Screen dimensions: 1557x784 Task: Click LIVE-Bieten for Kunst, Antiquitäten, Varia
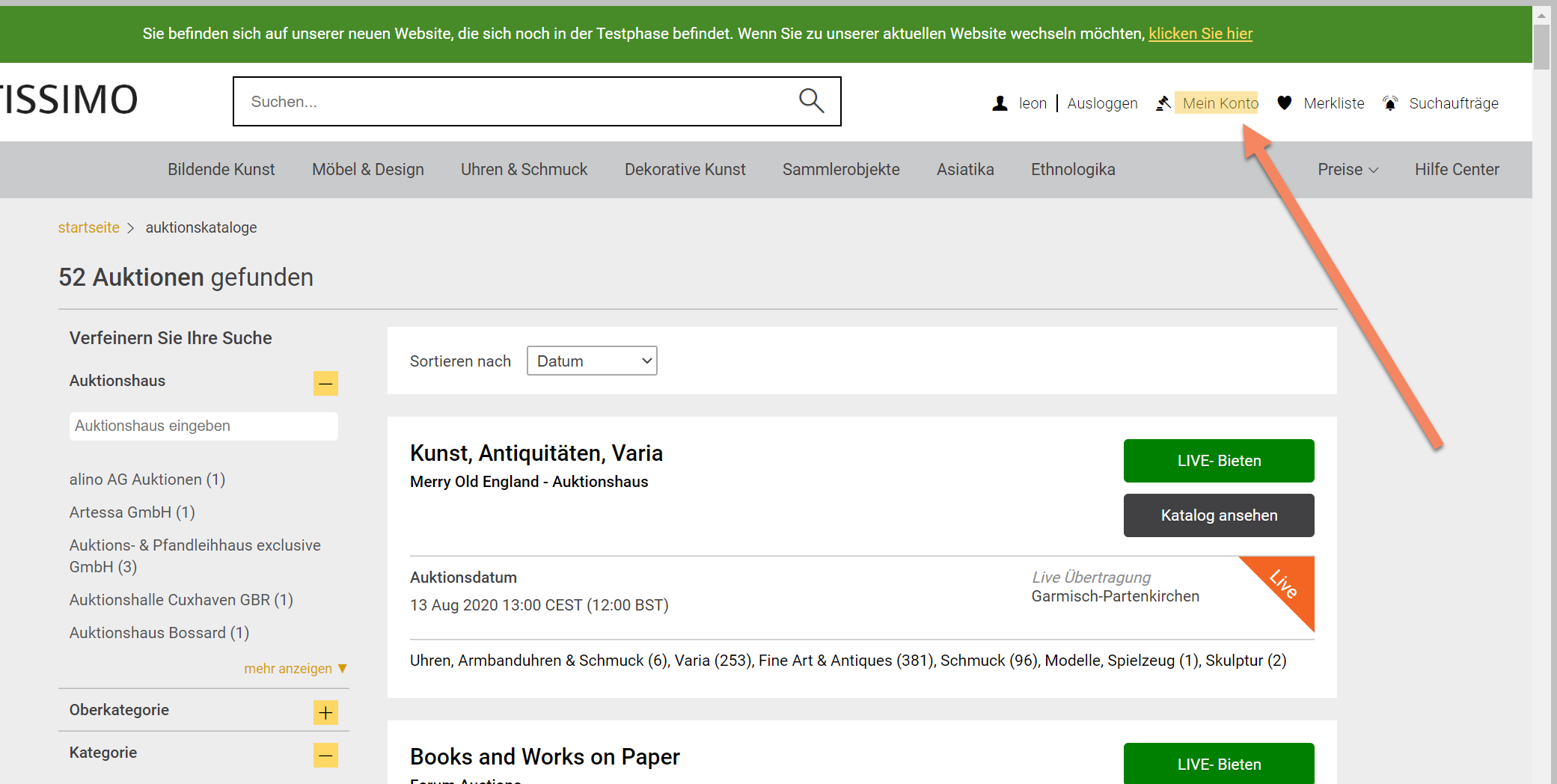[1219, 461]
